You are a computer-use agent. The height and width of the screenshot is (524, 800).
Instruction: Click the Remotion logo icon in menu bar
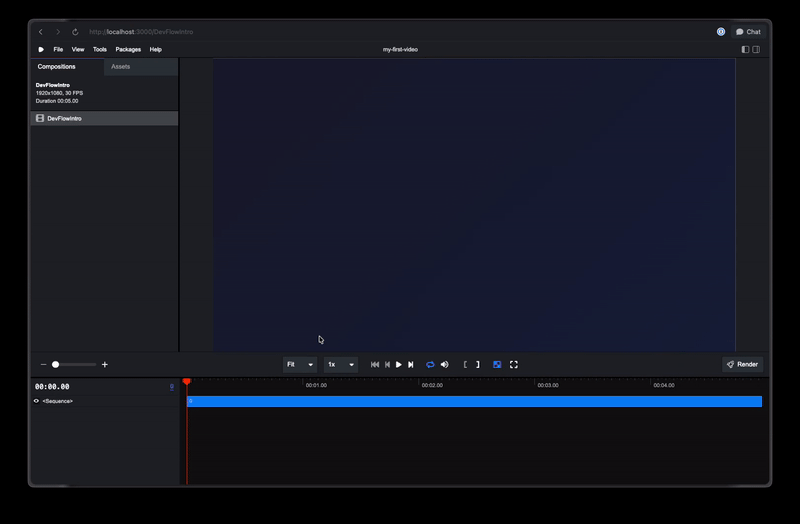click(41, 49)
